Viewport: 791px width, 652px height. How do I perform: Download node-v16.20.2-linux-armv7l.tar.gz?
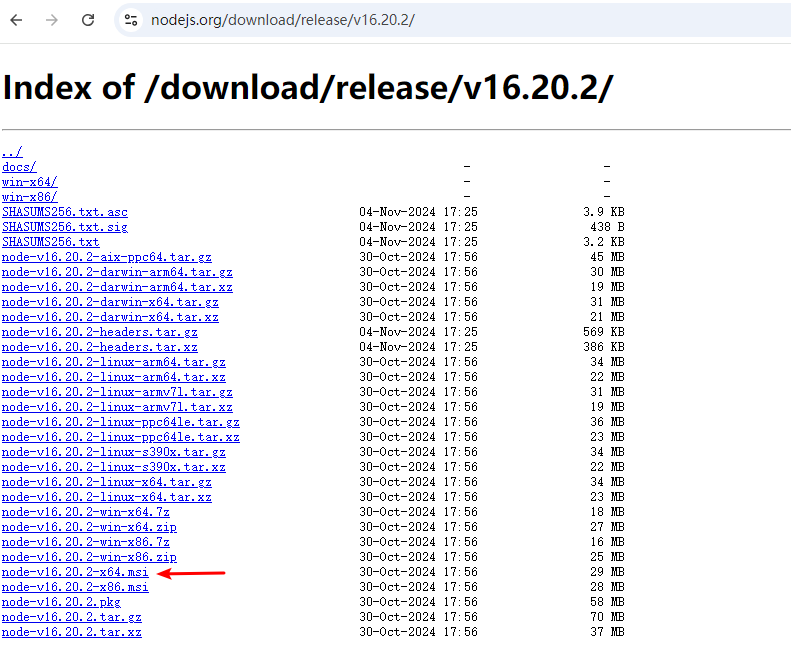pos(117,392)
